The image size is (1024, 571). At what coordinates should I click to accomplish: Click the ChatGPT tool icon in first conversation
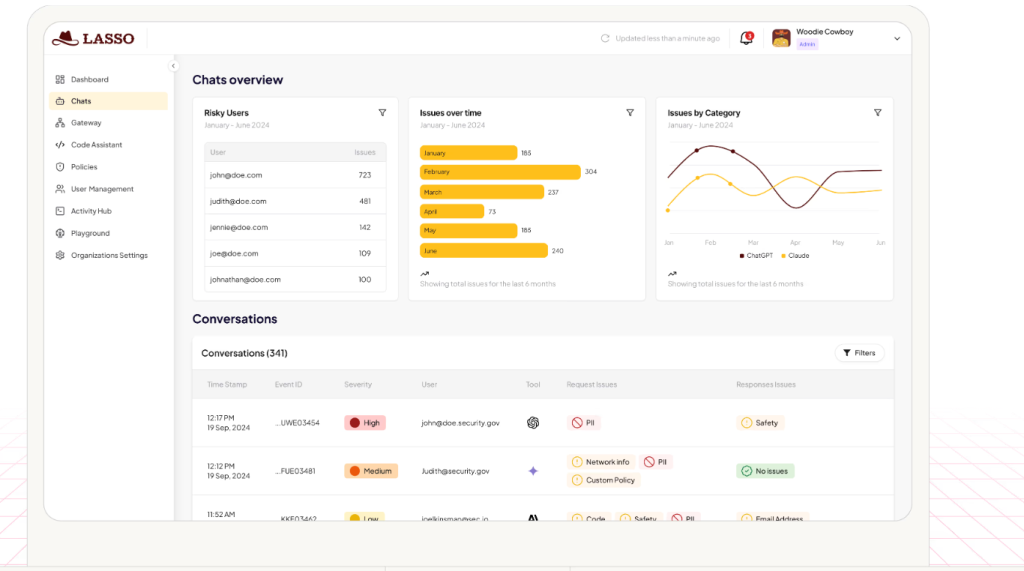pos(533,423)
